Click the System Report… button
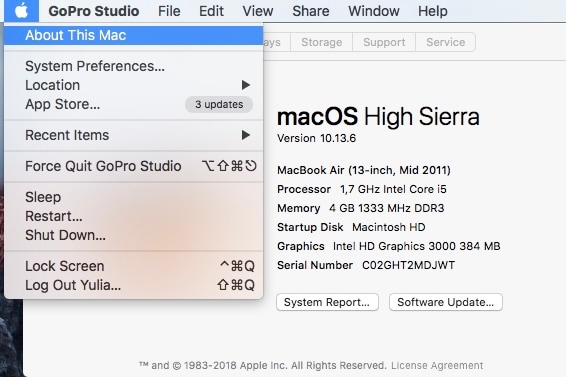 click(327, 302)
